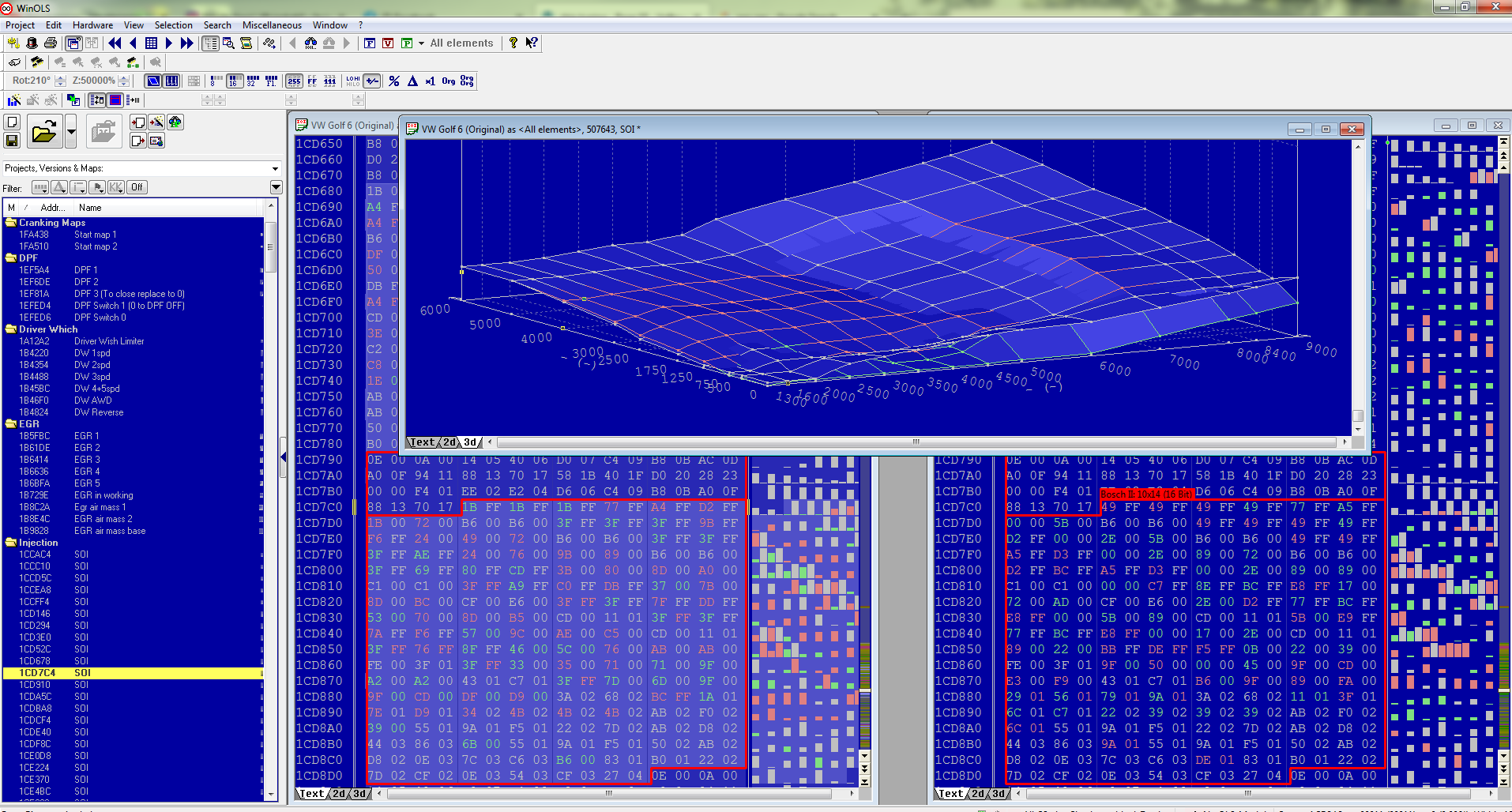Image resolution: width=1512 pixels, height=812 pixels.
Task: Click the delta difference icon
Action: coord(412,81)
